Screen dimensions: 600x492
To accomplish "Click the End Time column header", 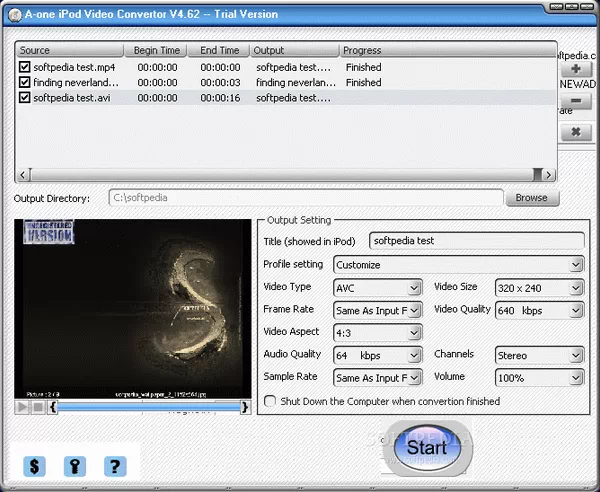I will tap(219, 50).
